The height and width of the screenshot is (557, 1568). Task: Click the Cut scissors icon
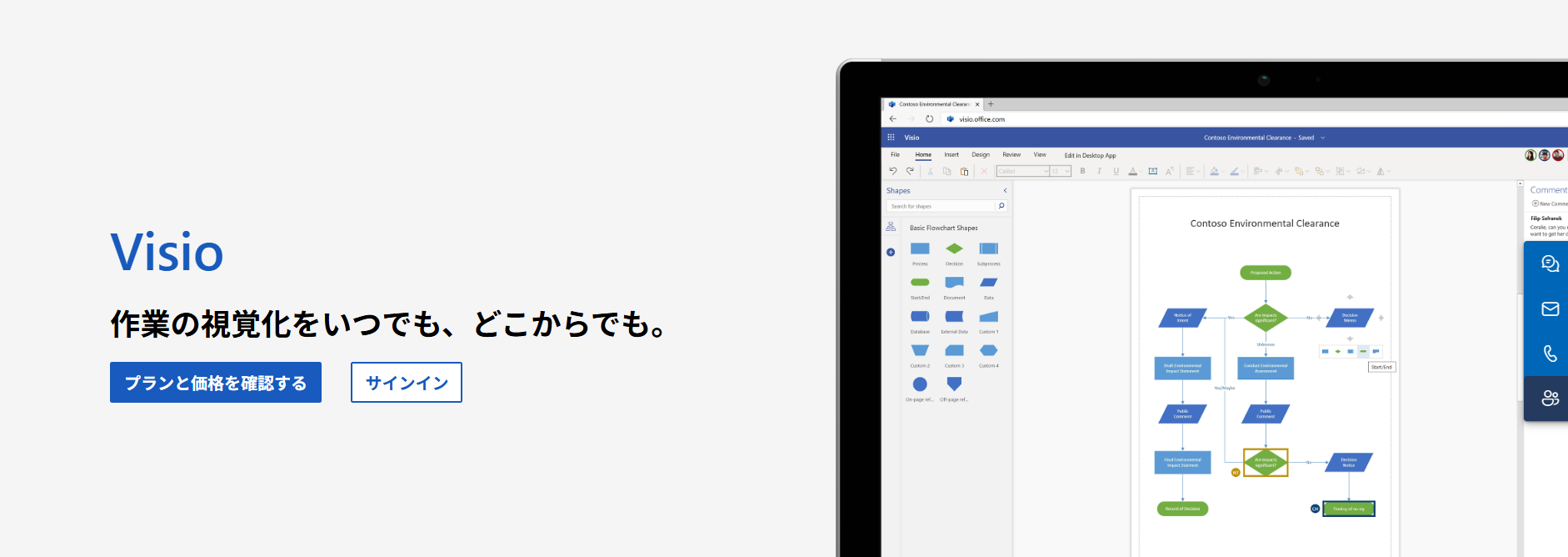click(930, 171)
